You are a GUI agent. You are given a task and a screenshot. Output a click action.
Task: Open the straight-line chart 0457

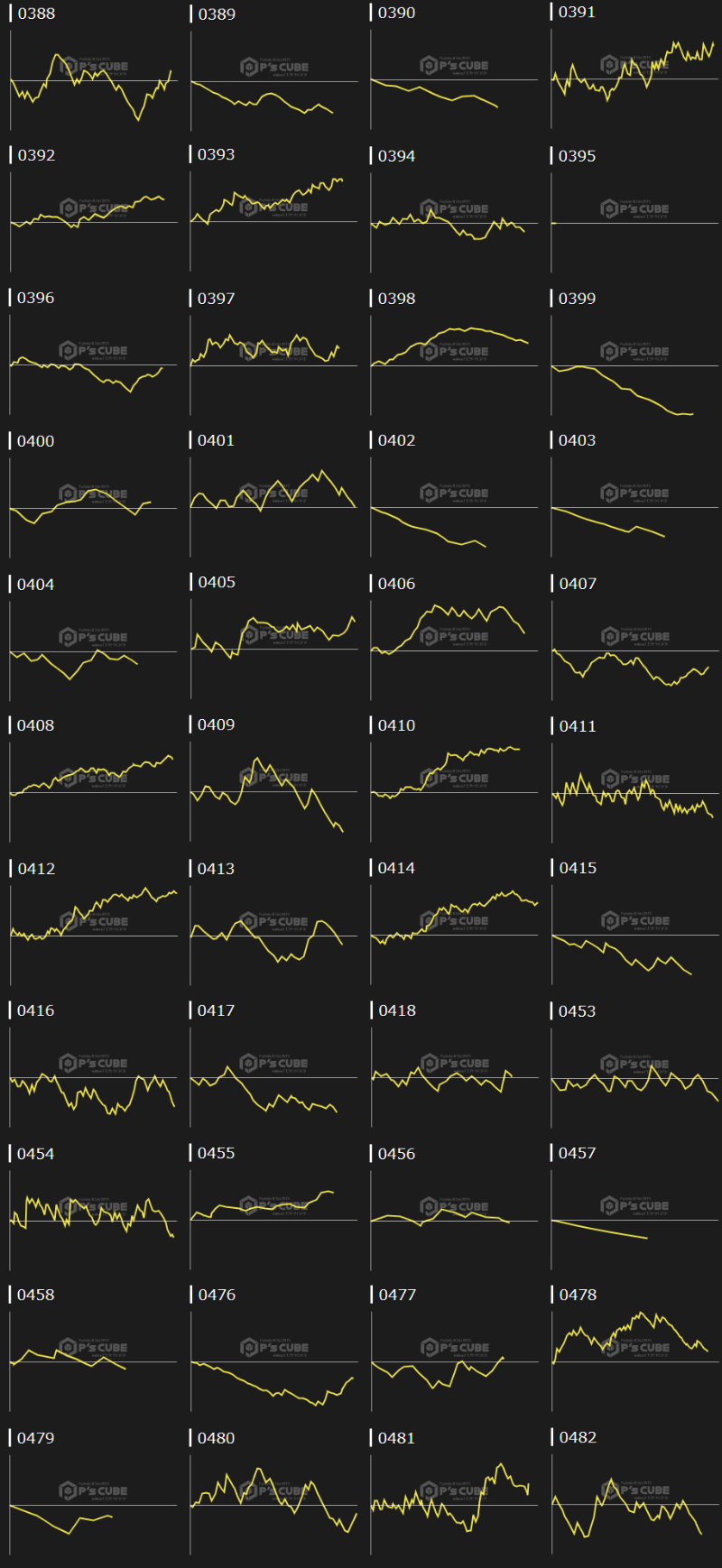(x=634, y=1220)
